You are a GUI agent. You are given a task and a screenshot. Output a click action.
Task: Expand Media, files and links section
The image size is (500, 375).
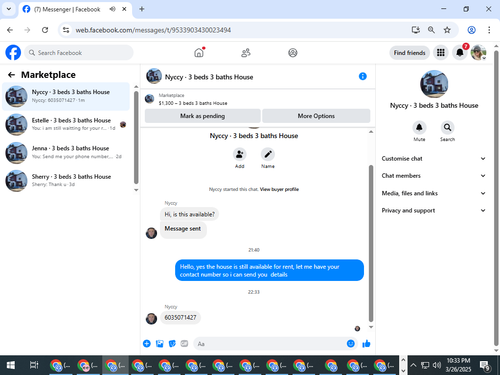(x=433, y=193)
